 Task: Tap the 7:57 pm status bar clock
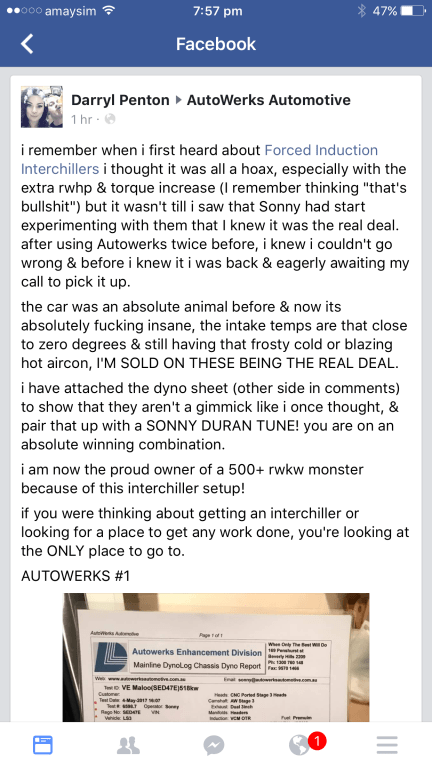pos(216,11)
